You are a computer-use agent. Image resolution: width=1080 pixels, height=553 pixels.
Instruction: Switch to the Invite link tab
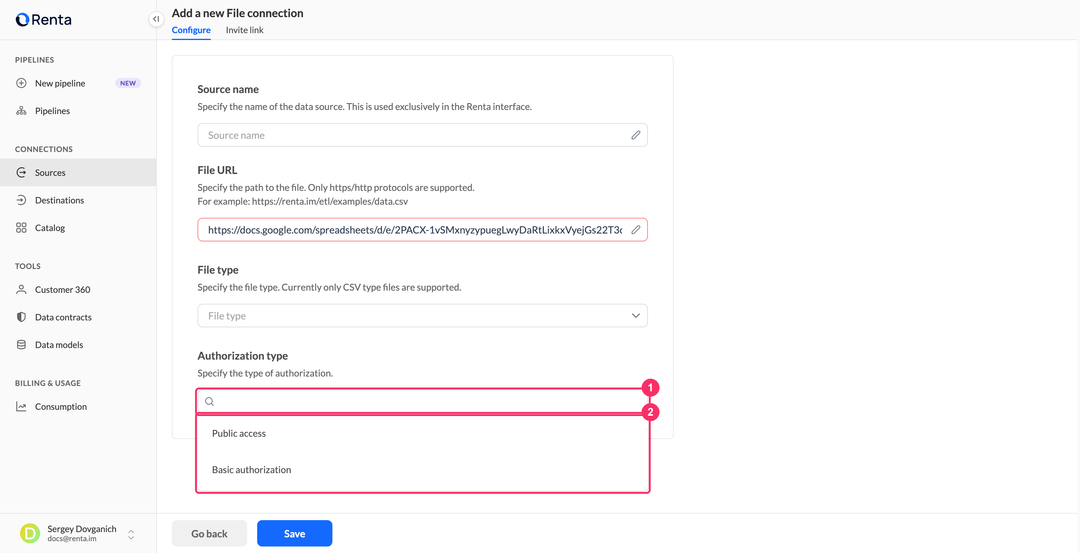245,30
